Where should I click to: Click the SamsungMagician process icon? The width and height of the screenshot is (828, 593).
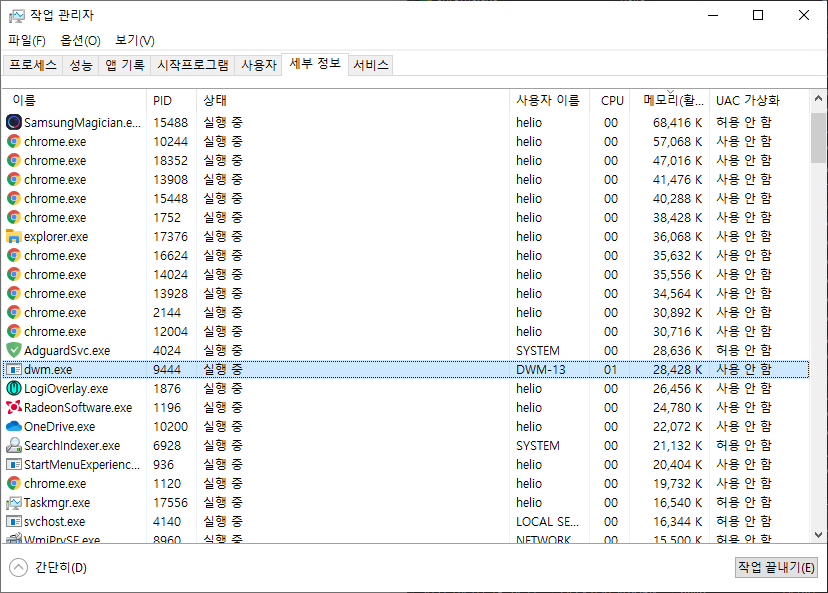pyautogui.click(x=14, y=123)
